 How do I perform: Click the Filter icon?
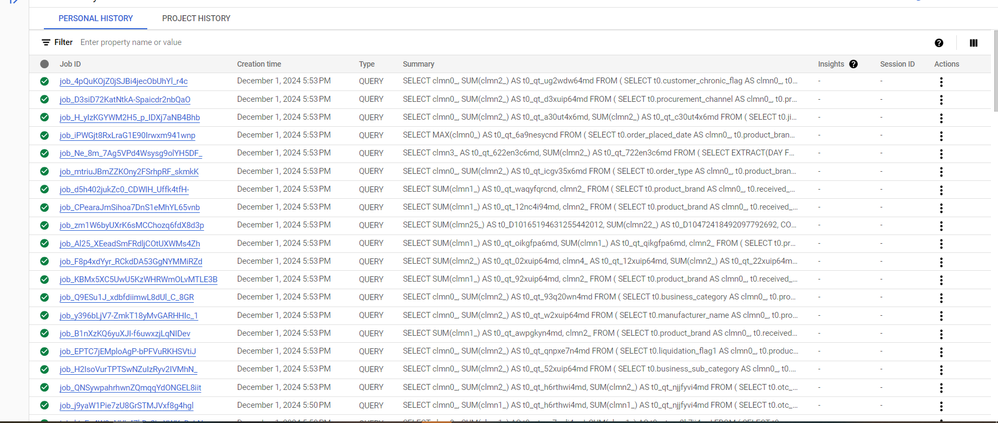point(46,43)
